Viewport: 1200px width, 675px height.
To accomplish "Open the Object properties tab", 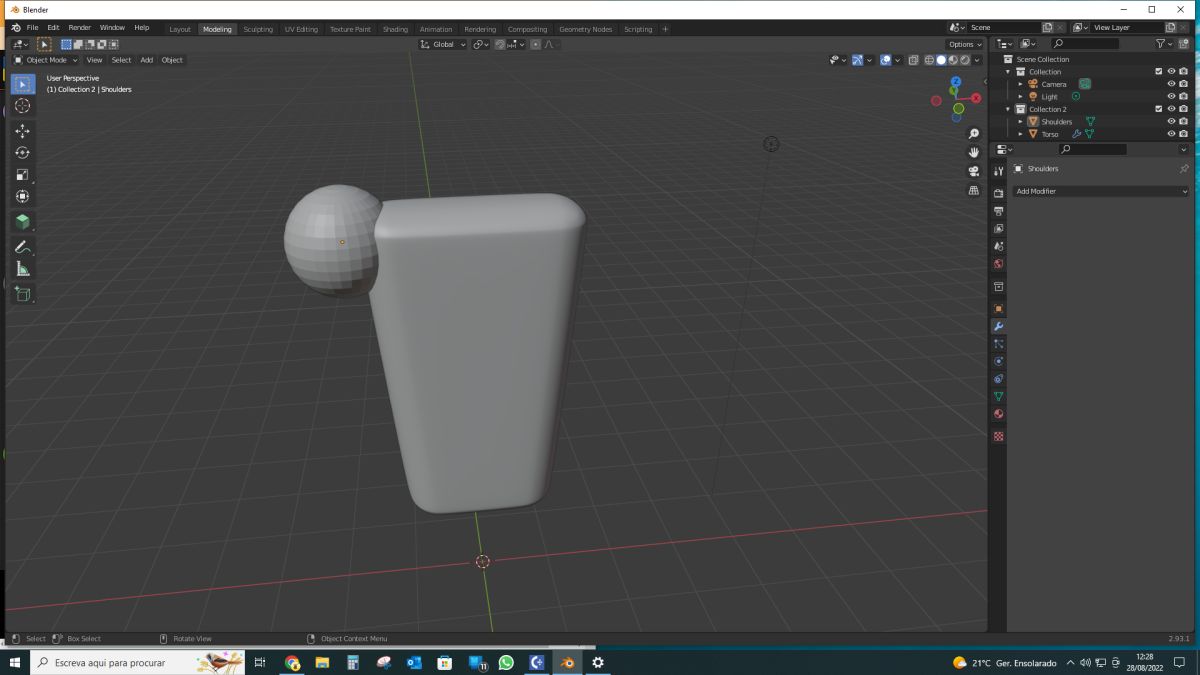I will click(x=998, y=308).
